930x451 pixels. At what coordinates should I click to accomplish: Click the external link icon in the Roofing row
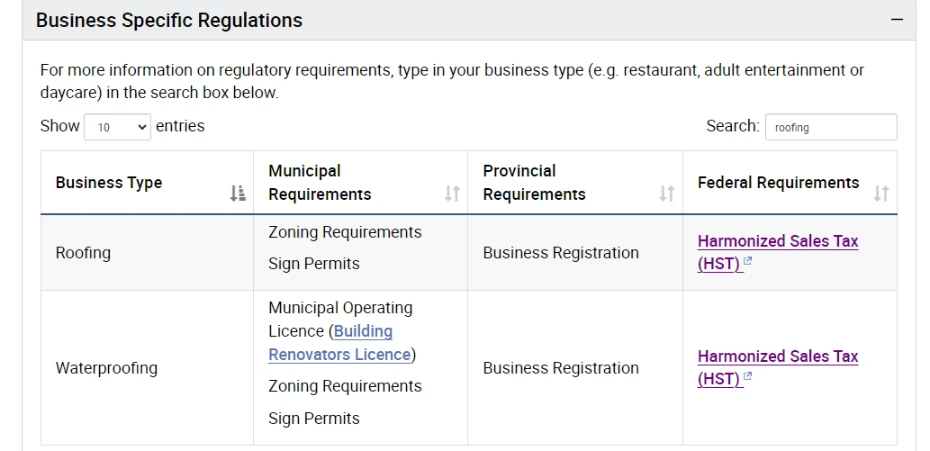[747, 261]
